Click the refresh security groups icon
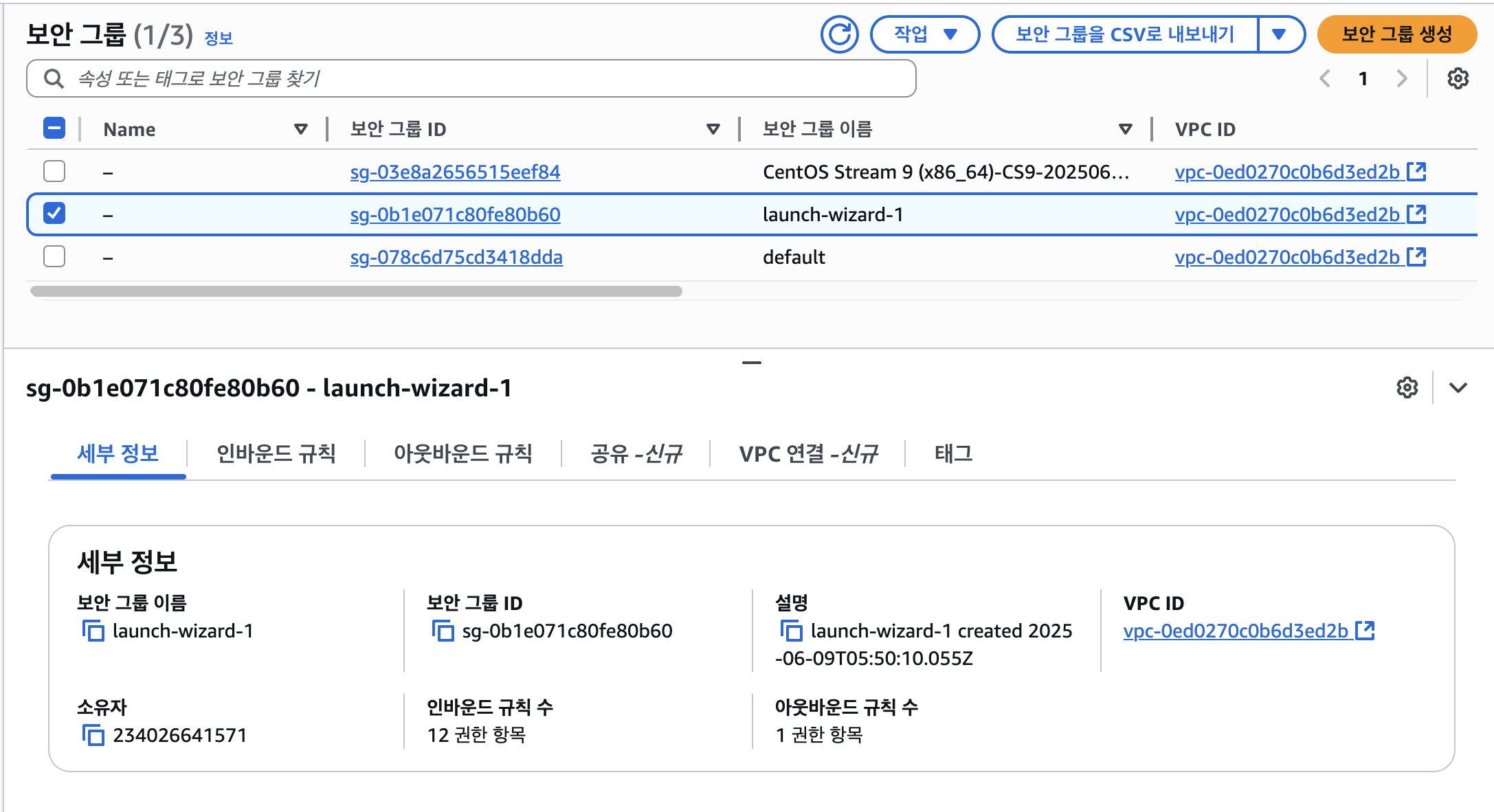Image resolution: width=1494 pixels, height=812 pixels. (x=839, y=34)
